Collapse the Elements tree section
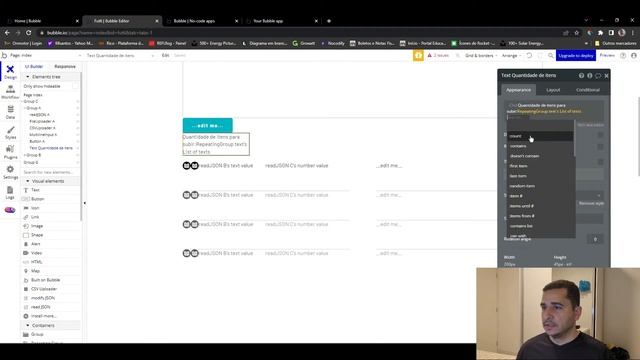 [28, 77]
